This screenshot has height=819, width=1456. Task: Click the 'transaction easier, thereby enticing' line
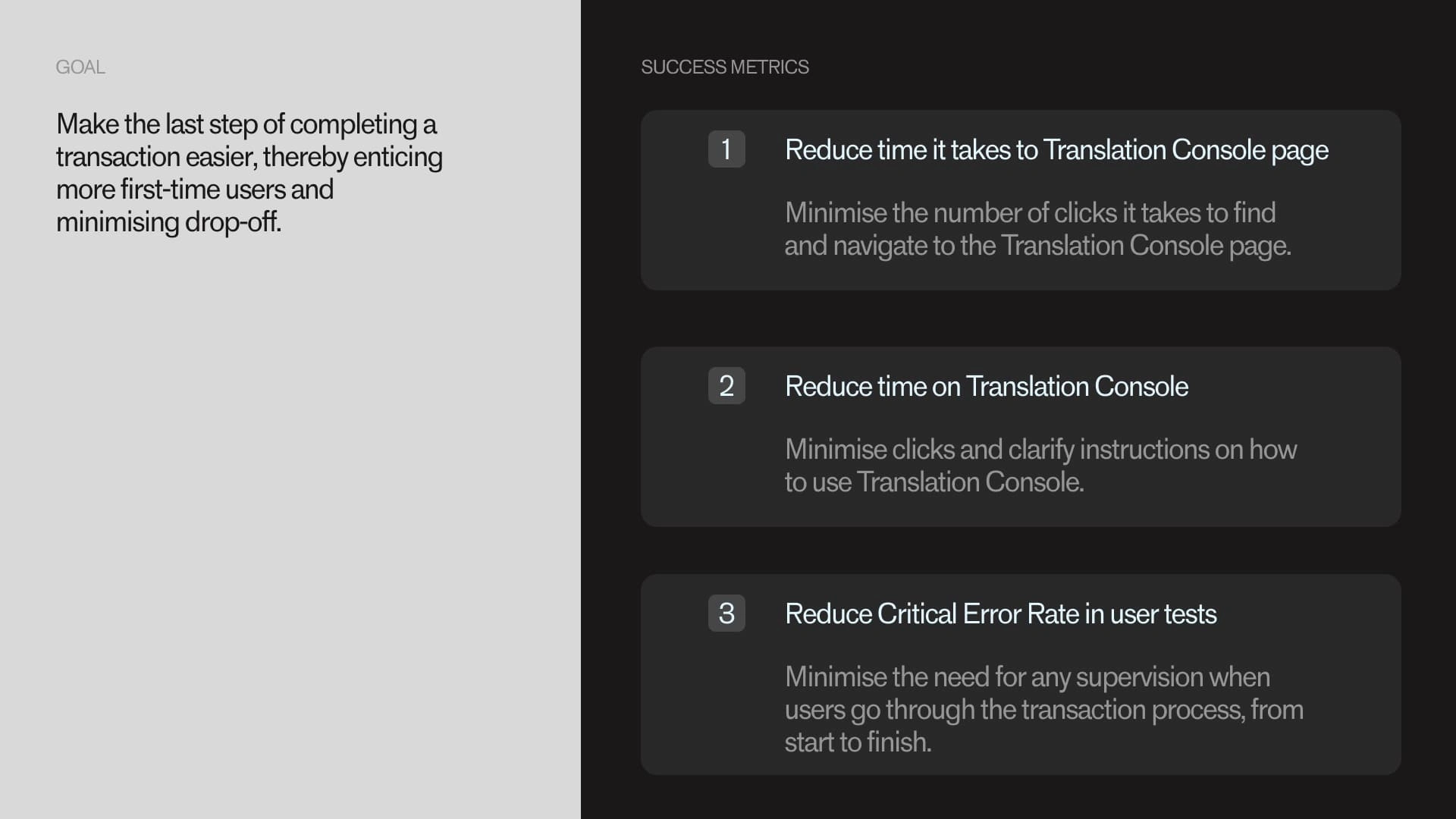pos(249,157)
